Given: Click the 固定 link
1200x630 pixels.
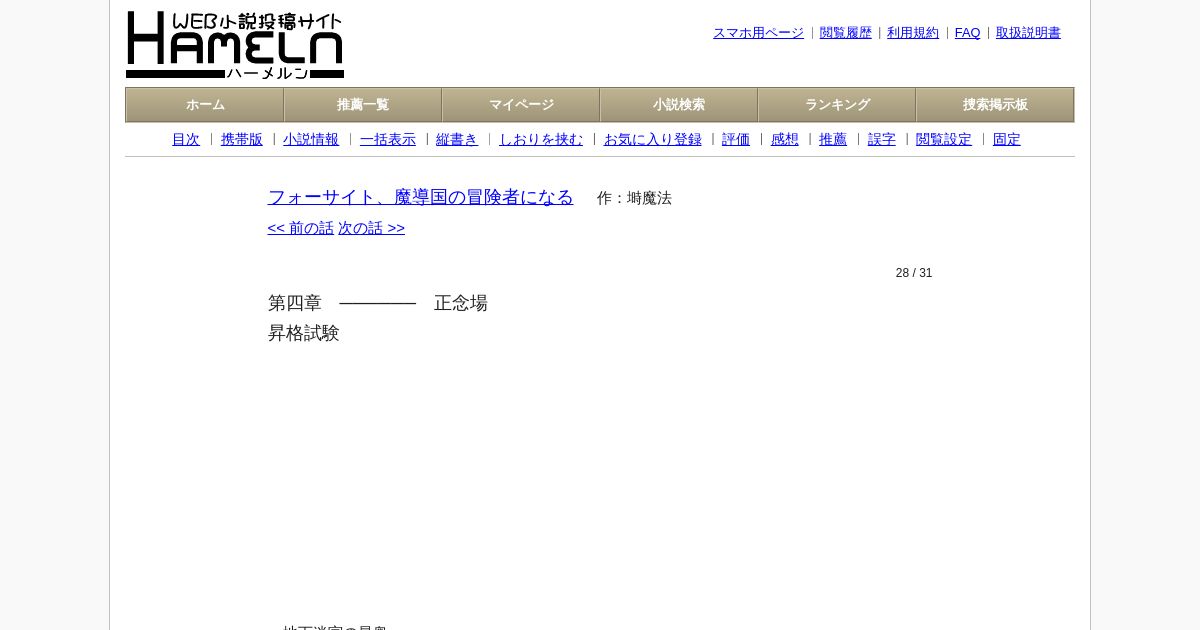Looking at the screenshot, I should pos(1007,140).
